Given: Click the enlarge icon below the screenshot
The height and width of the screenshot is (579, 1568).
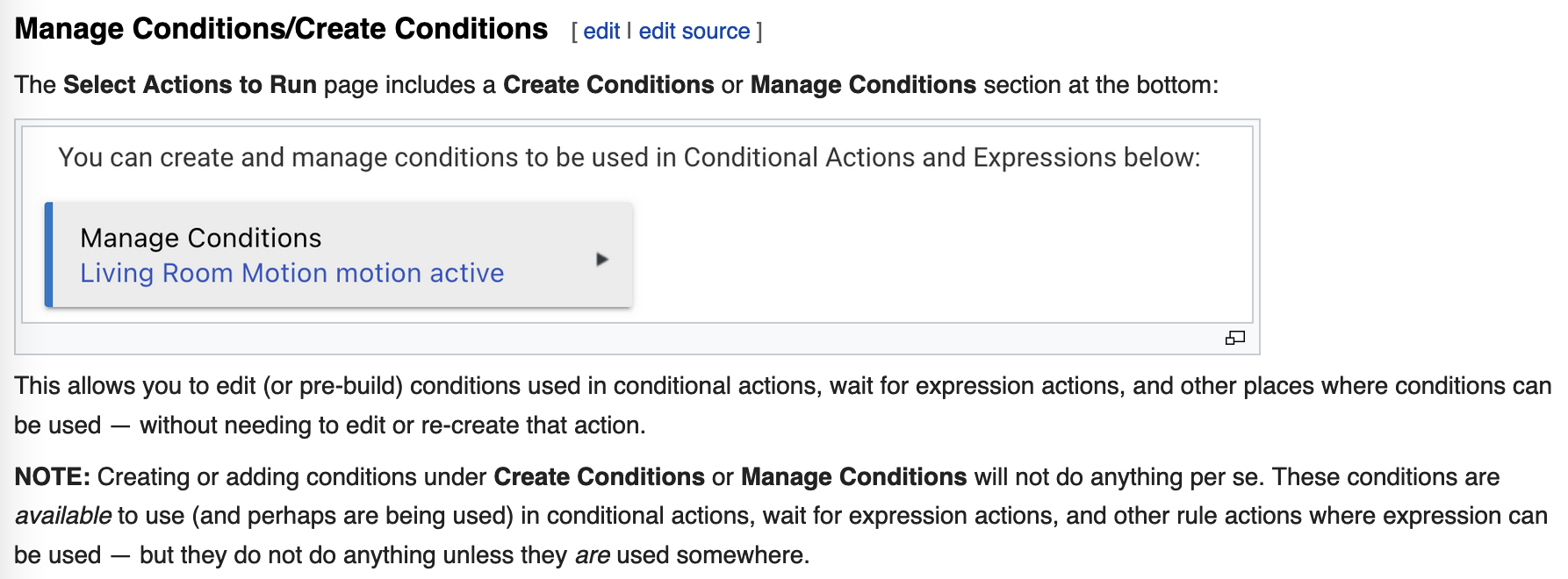Looking at the screenshot, I should [x=1235, y=338].
